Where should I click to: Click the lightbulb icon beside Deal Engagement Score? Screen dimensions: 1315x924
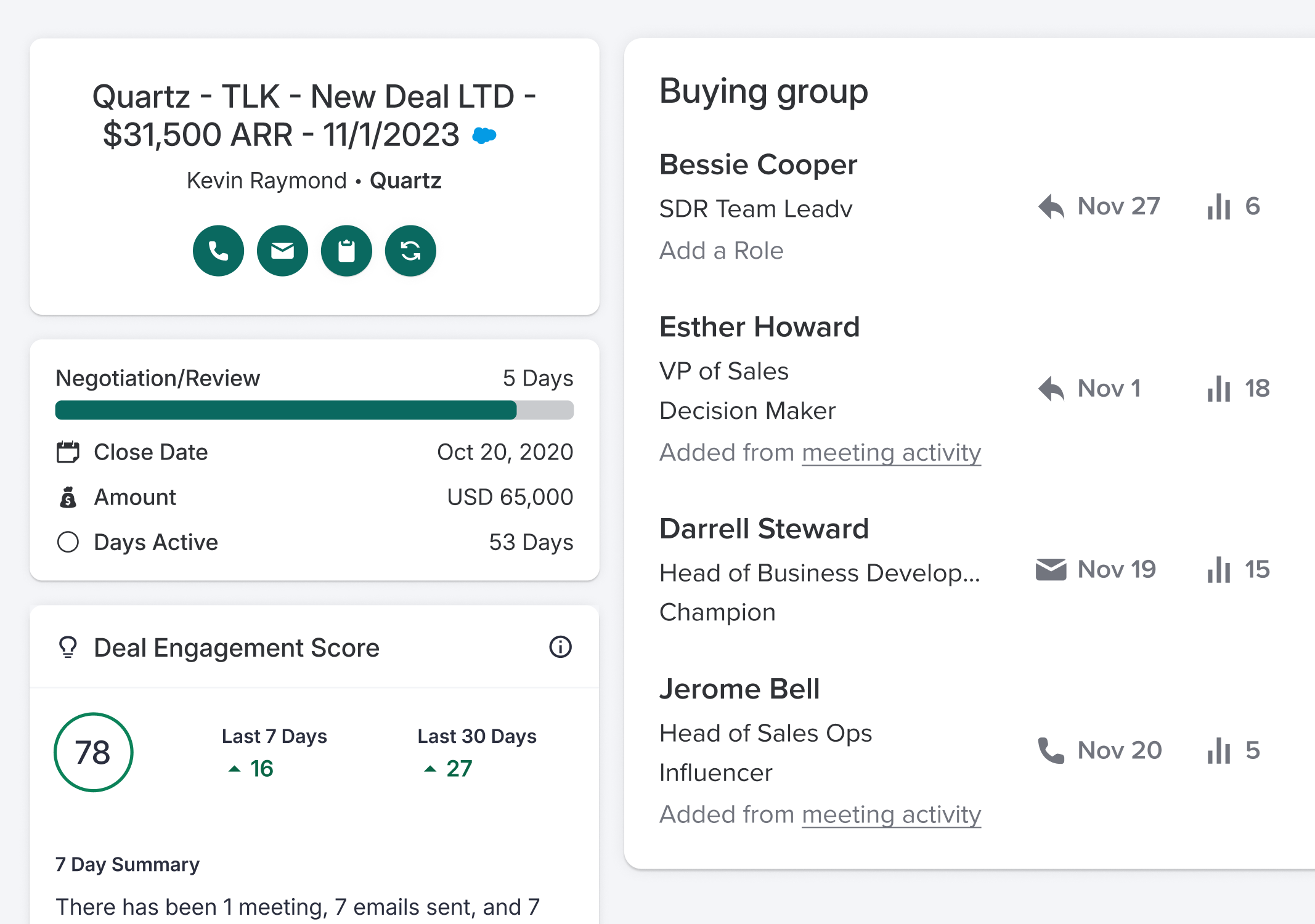coord(68,647)
